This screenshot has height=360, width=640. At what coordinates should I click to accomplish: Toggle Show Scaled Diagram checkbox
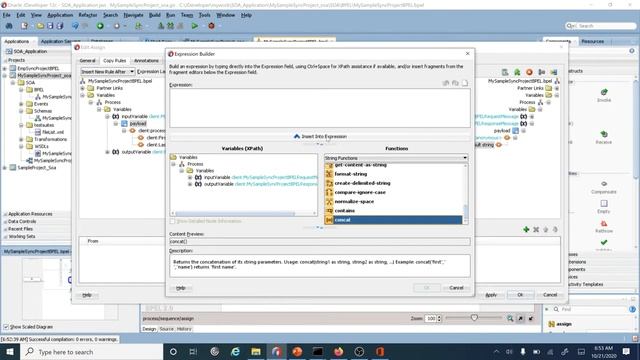6,327
